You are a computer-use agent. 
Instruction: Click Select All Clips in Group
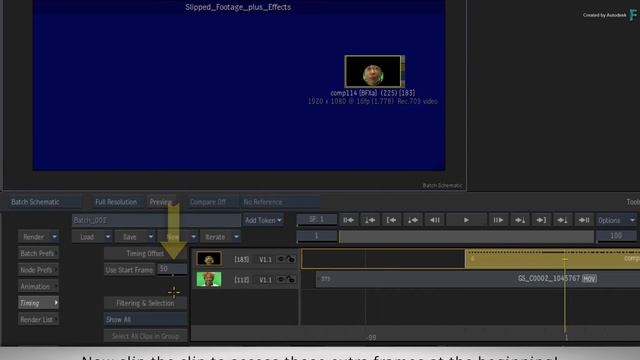point(145,336)
